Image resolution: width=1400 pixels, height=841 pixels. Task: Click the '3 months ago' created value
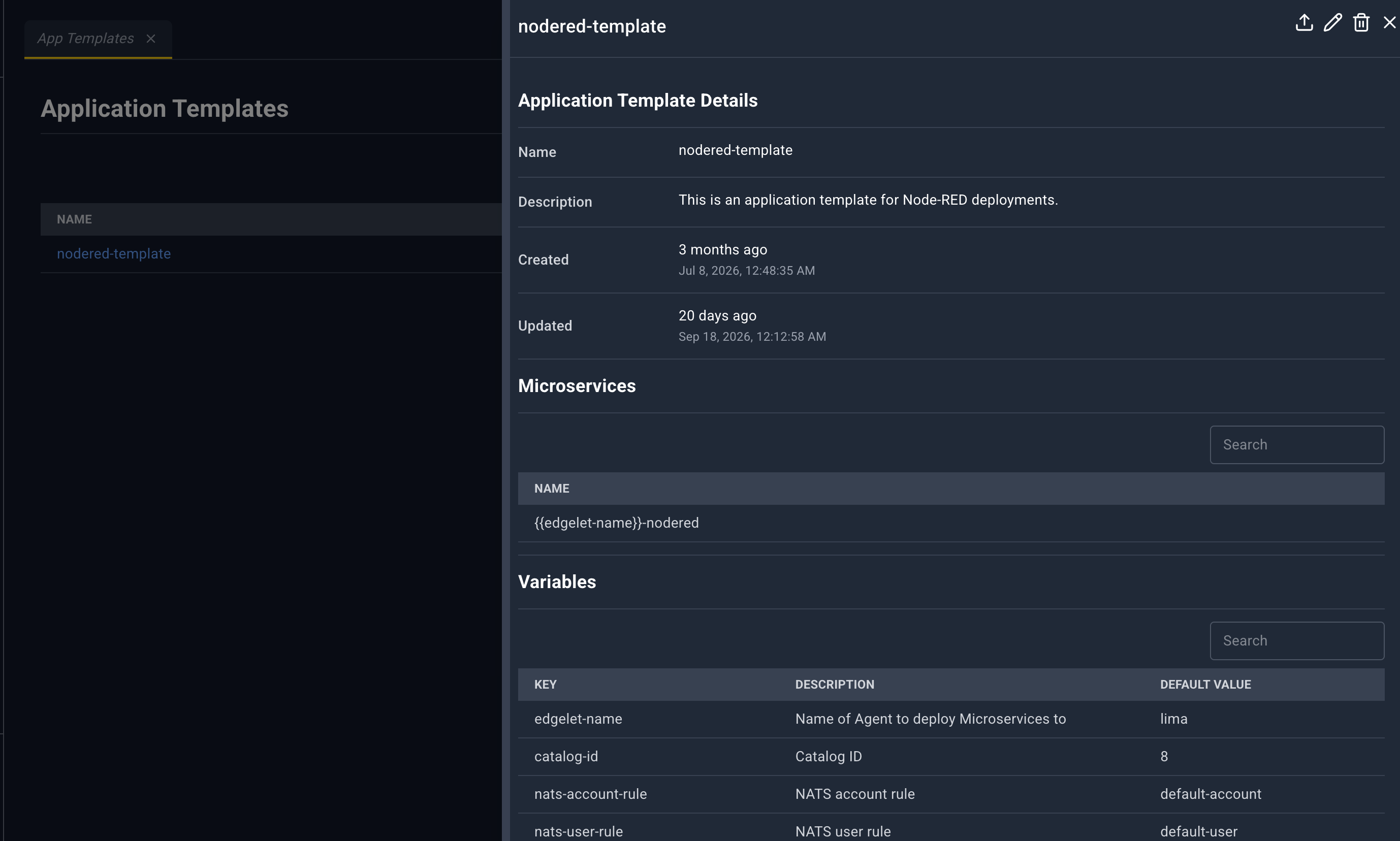(723, 250)
